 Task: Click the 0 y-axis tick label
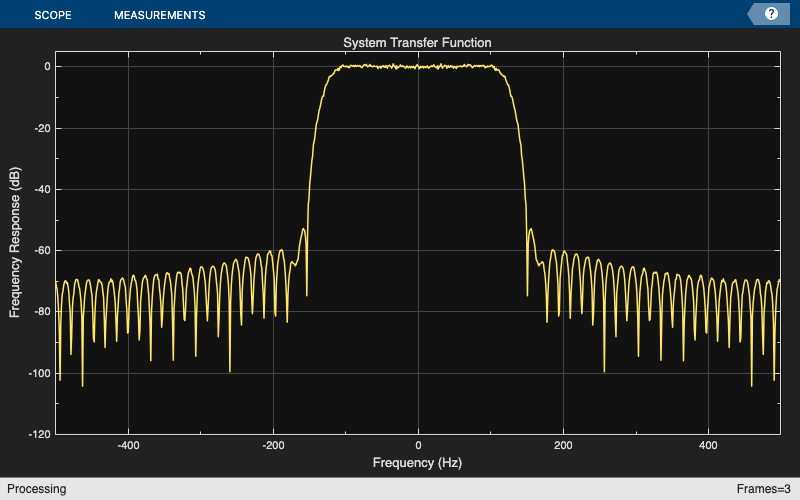47,66
